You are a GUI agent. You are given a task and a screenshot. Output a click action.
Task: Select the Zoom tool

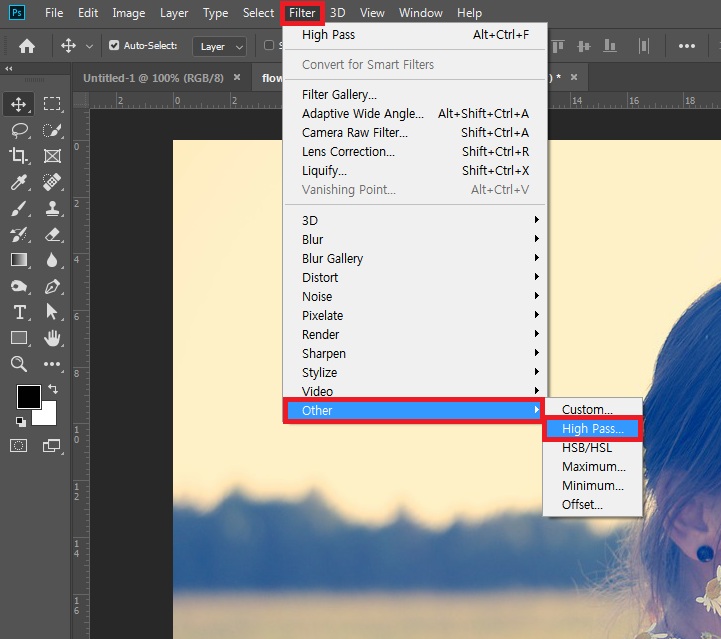click(x=19, y=364)
